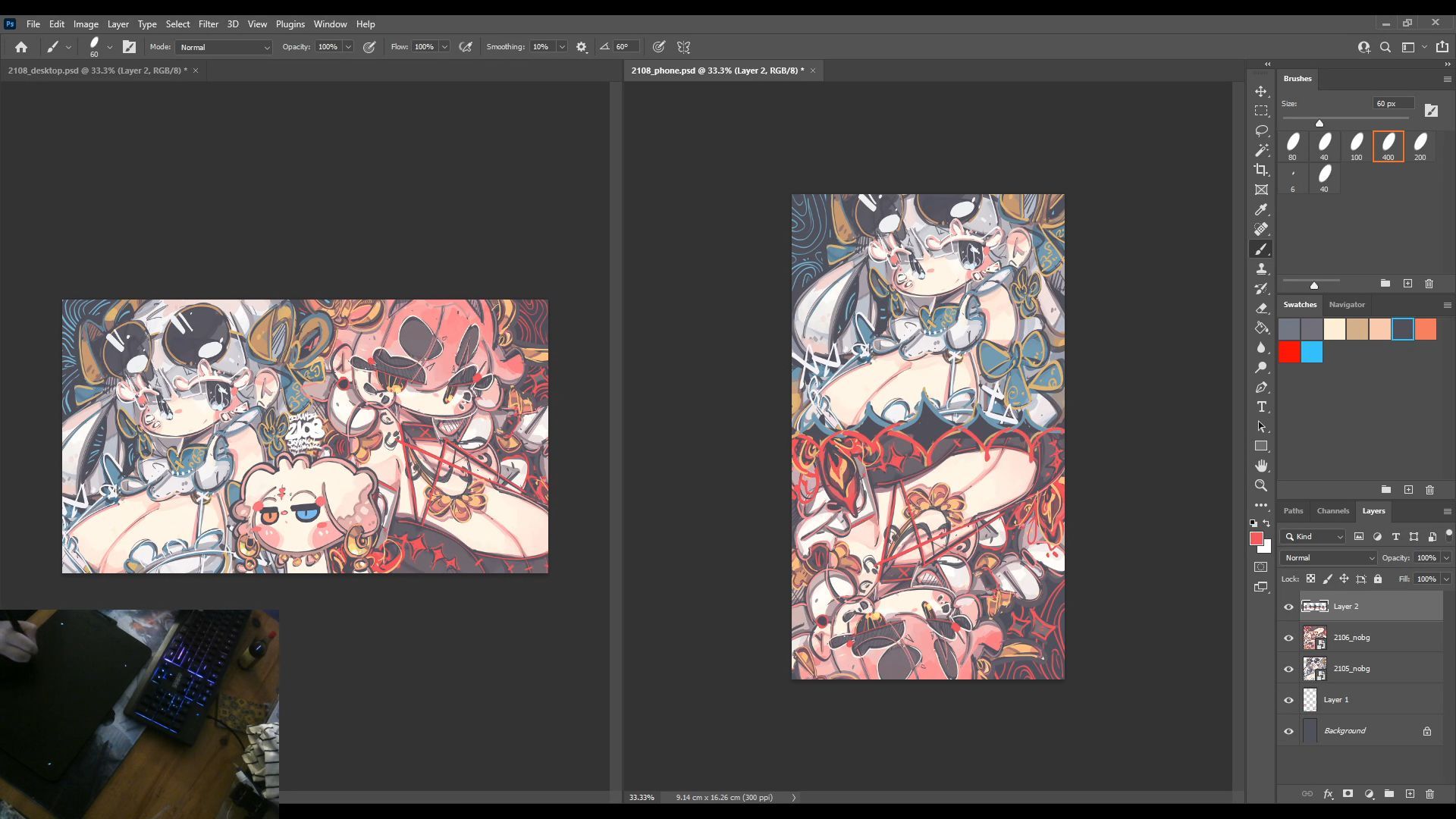This screenshot has width=1456, height=819.
Task: Open the Brush Preset picker arrow
Action: pyautogui.click(x=109, y=47)
